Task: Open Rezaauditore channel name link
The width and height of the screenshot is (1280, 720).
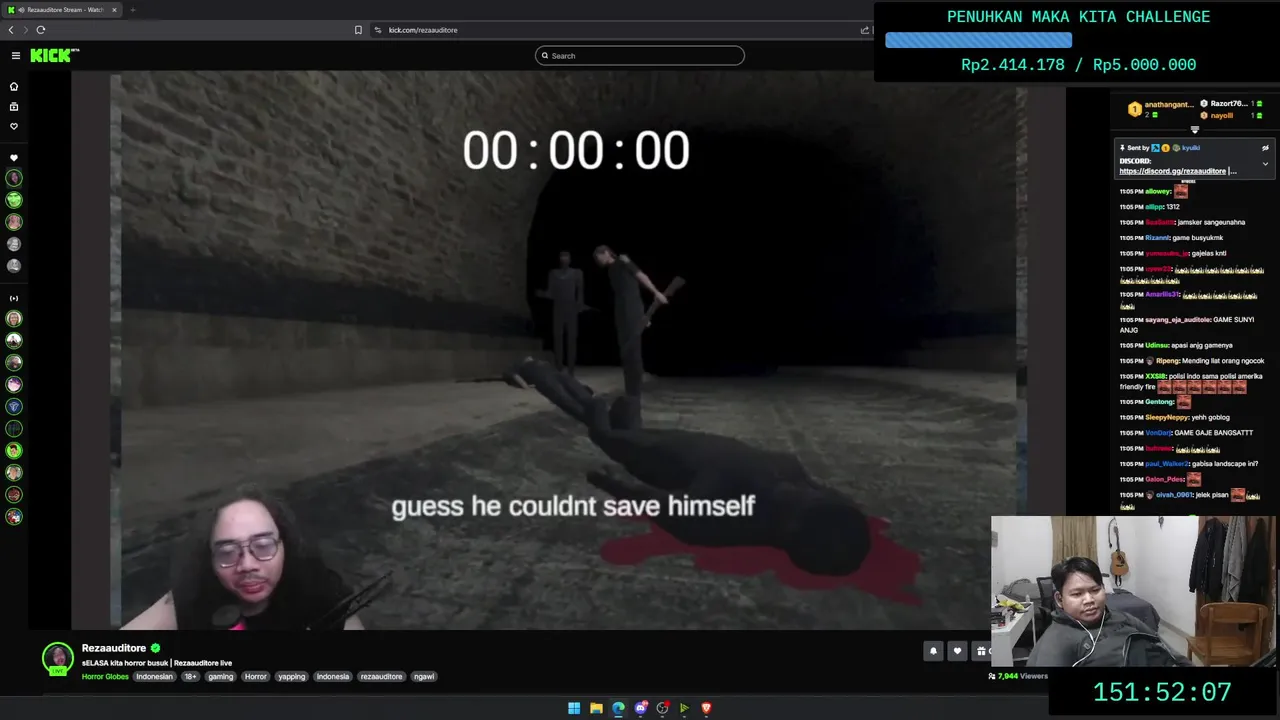Action: point(114,648)
